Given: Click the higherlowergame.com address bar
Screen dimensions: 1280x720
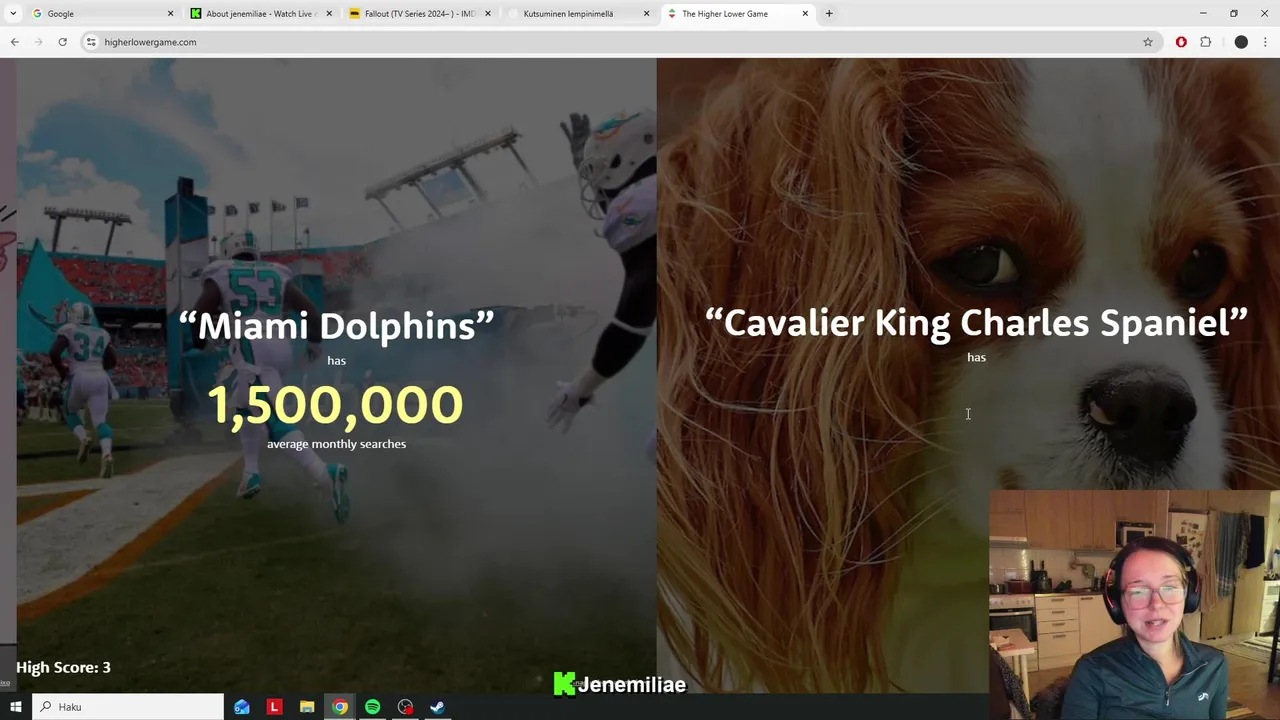Looking at the screenshot, I should [x=620, y=42].
